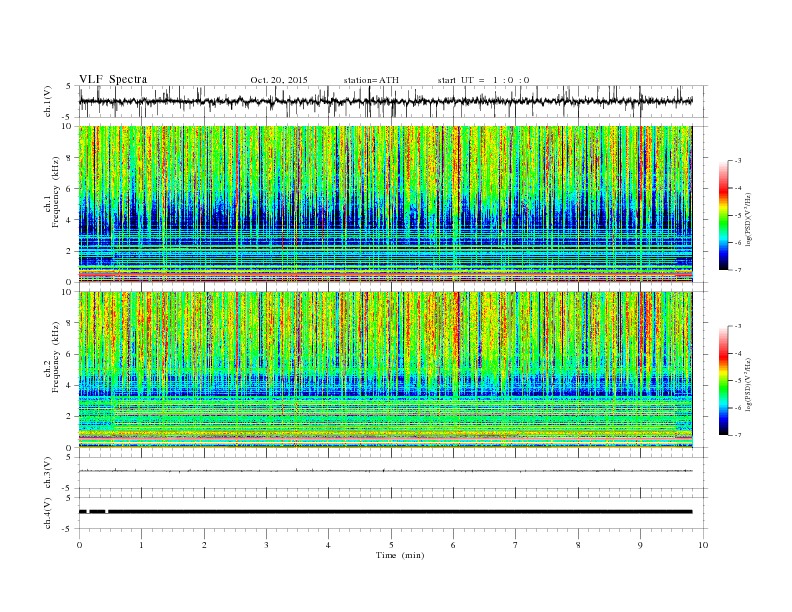Click the "ch.3(V)" axis label
Image resolution: width=792 pixels, height=612 pixels.
pos(48,473)
